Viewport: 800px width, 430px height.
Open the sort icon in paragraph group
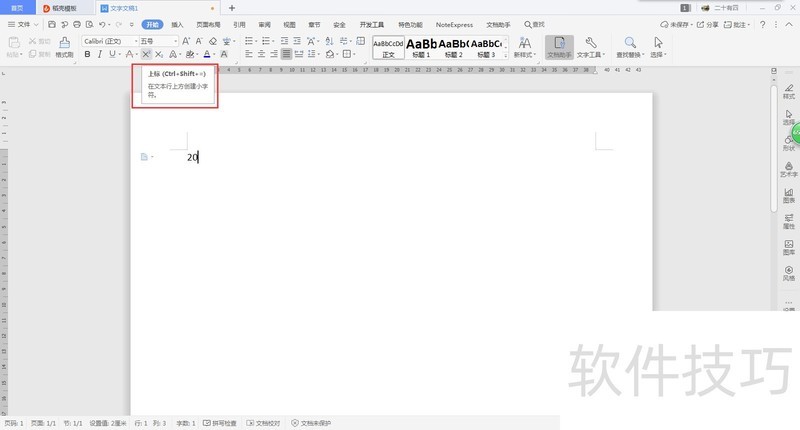coord(329,41)
